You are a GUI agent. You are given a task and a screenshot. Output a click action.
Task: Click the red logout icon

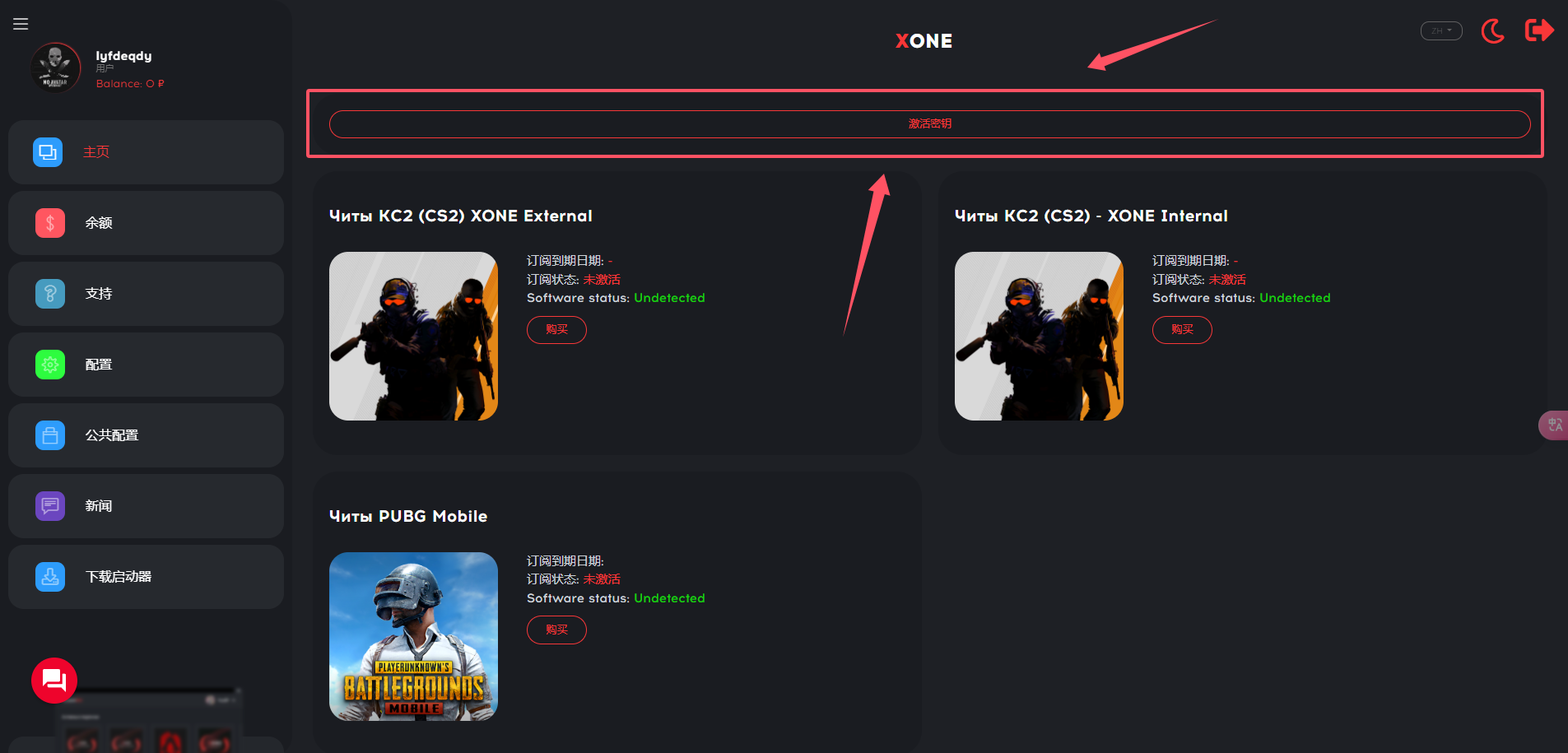(1538, 30)
